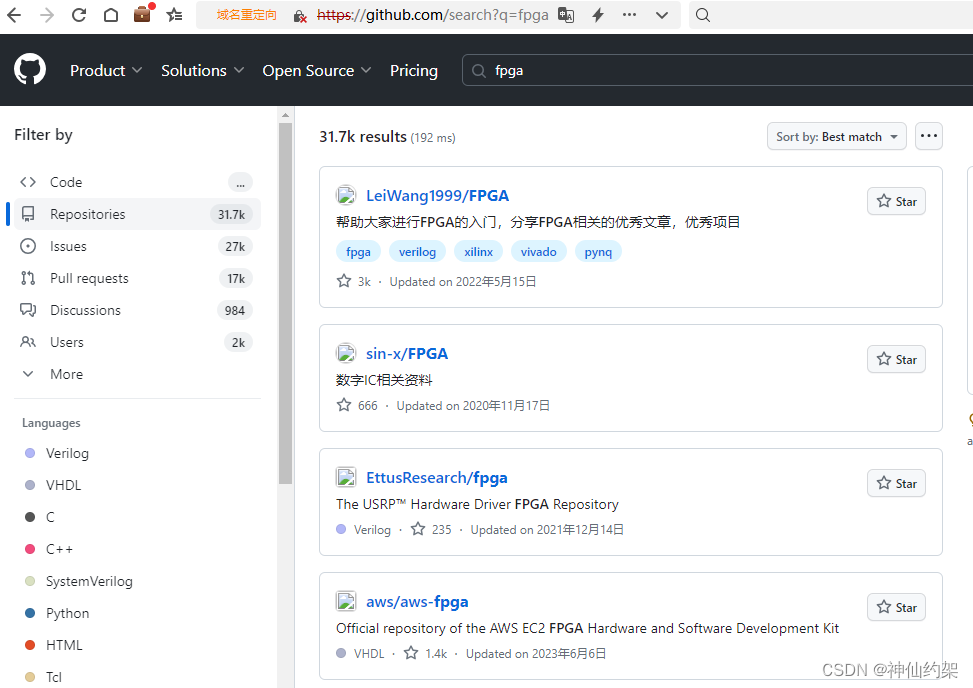Filter by C language

click(x=50, y=517)
